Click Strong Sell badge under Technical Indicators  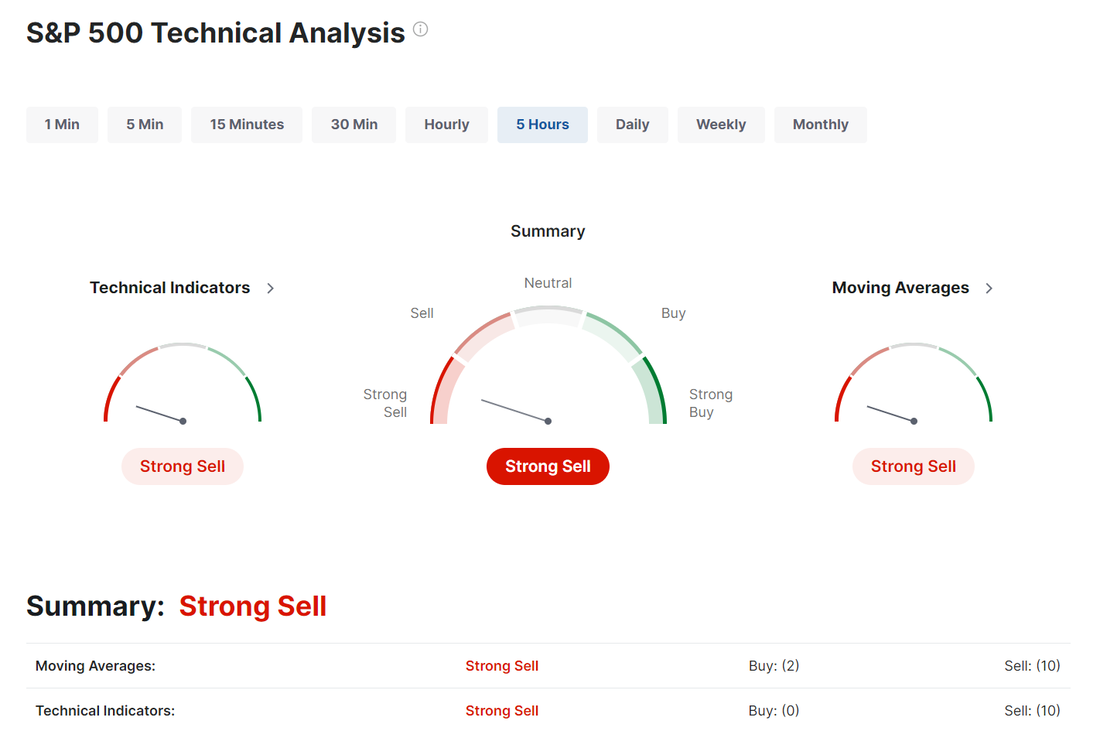tap(182, 467)
